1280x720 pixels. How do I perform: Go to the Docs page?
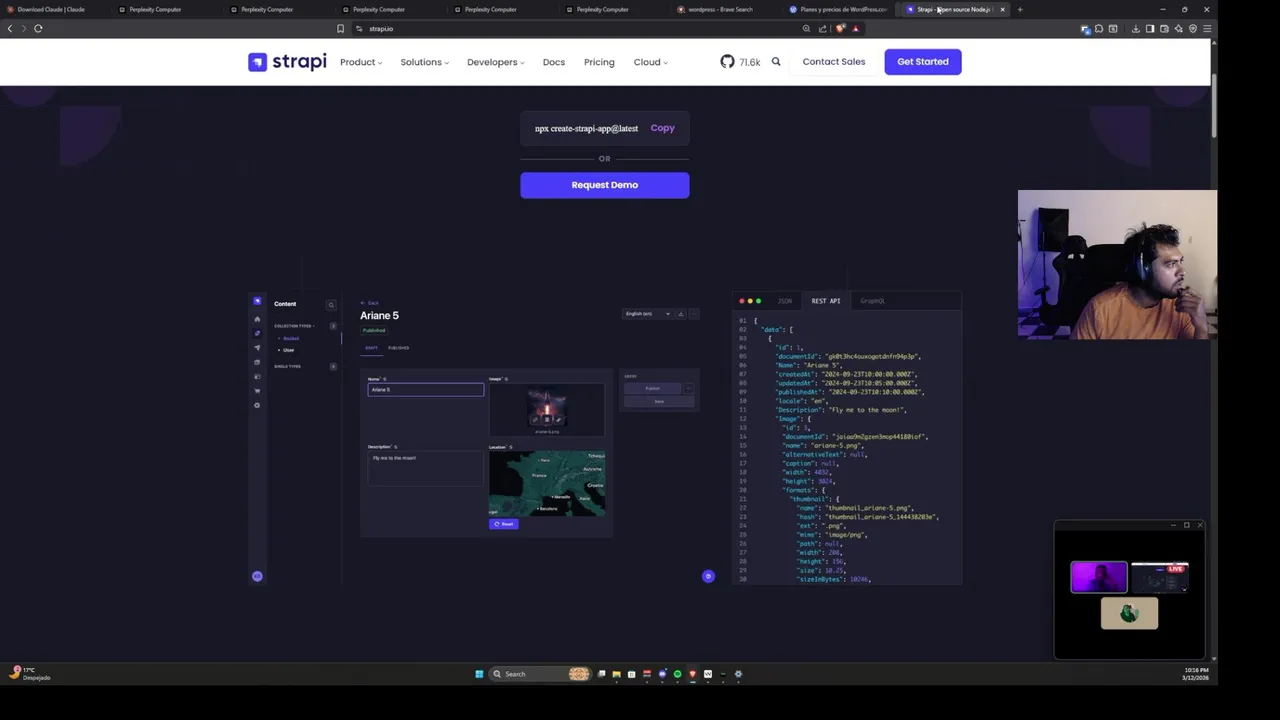pyautogui.click(x=554, y=62)
